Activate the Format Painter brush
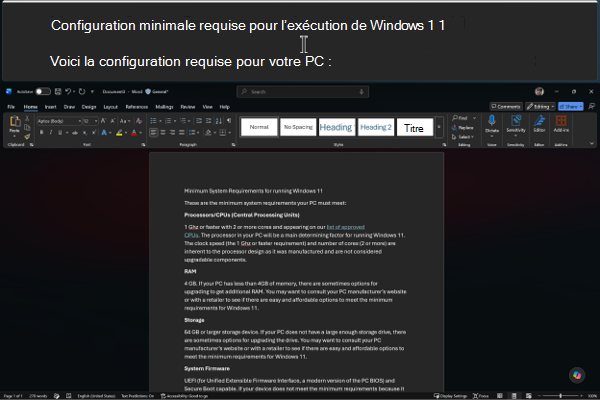The width and height of the screenshot is (600, 400). click(x=27, y=136)
